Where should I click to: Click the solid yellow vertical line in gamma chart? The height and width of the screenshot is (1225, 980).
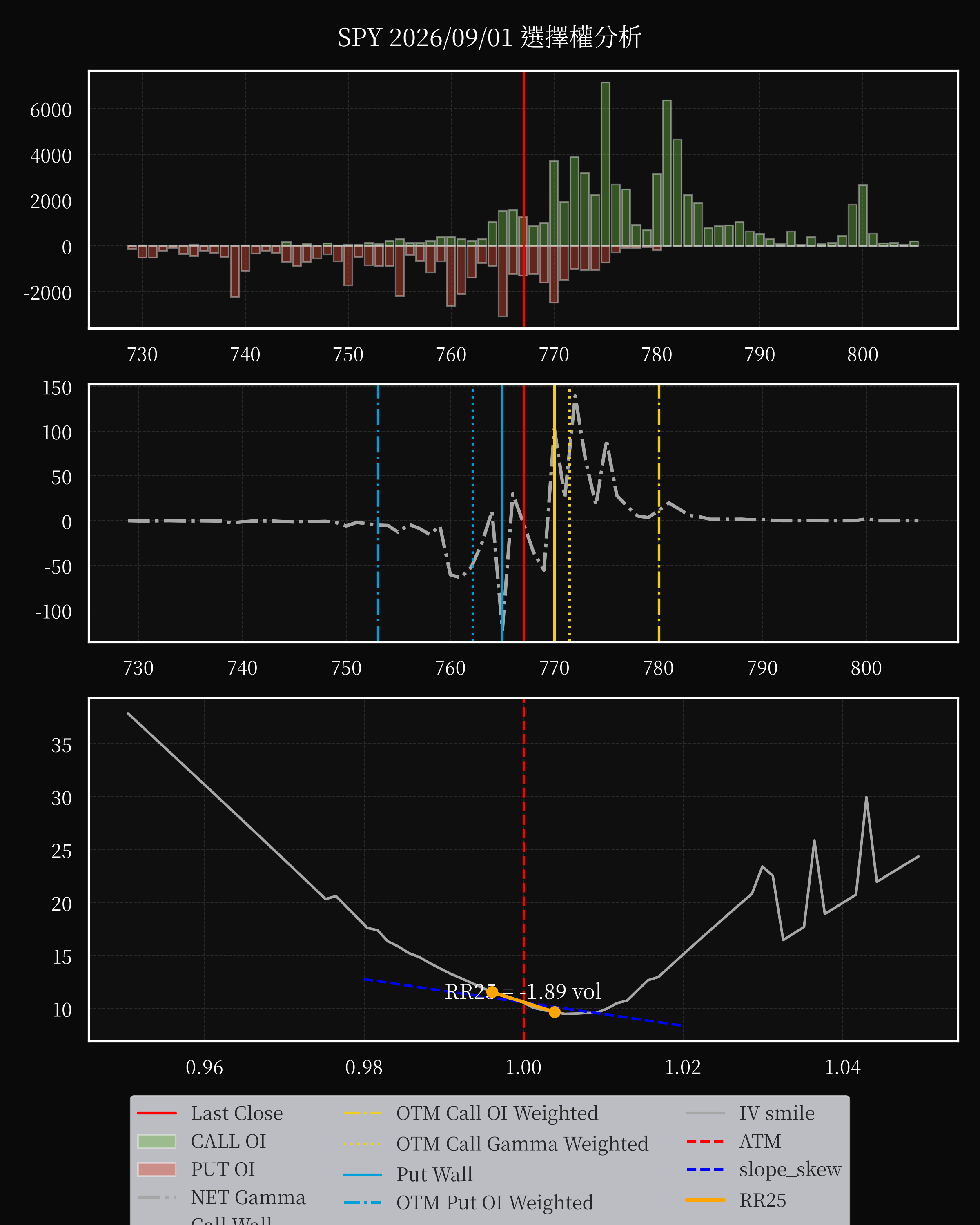pos(555,513)
